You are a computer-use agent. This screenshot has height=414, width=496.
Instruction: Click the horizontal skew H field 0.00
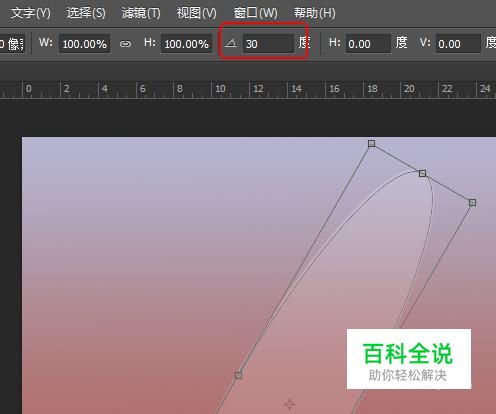pos(368,44)
